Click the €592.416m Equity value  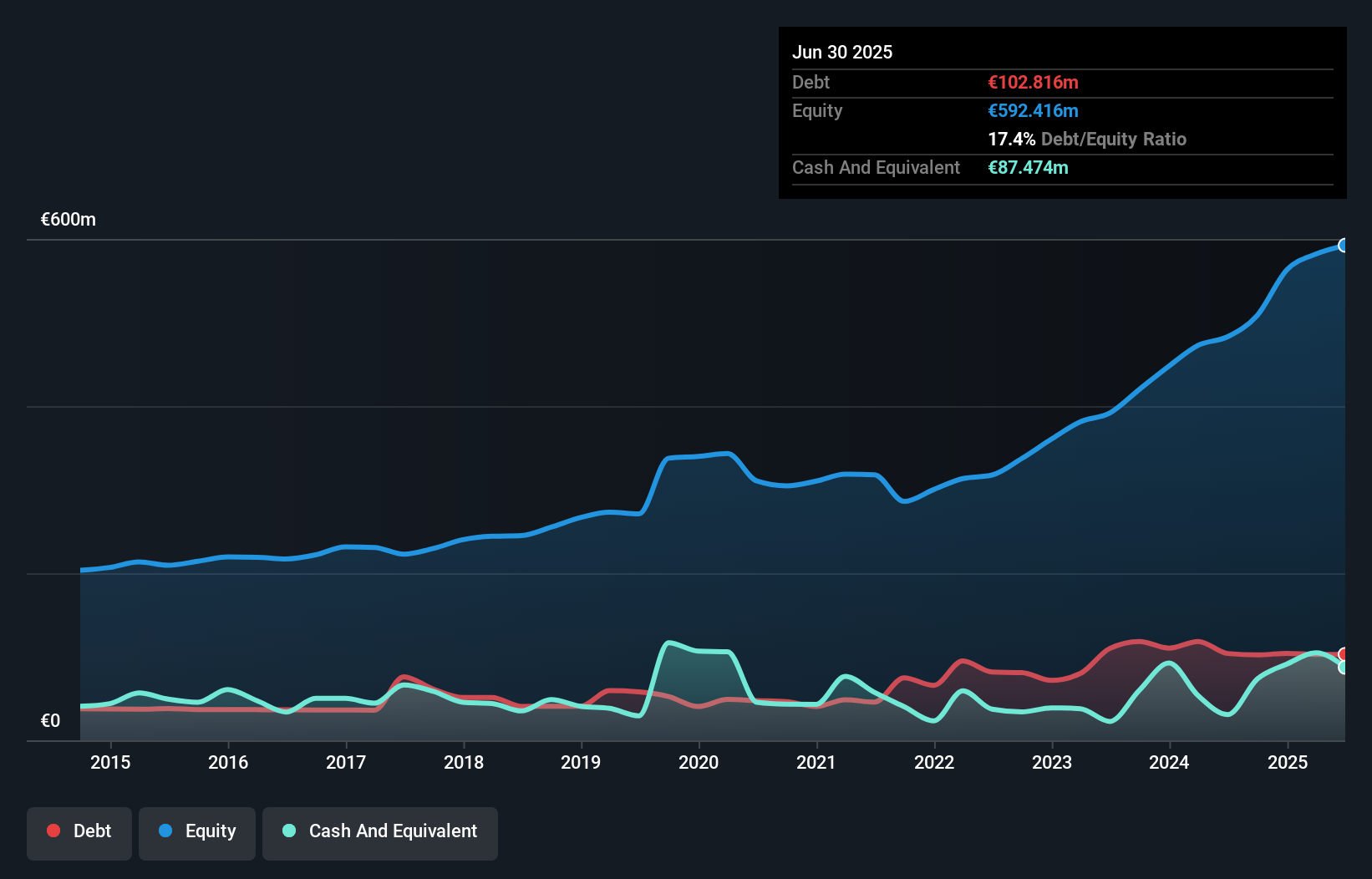(1033, 110)
